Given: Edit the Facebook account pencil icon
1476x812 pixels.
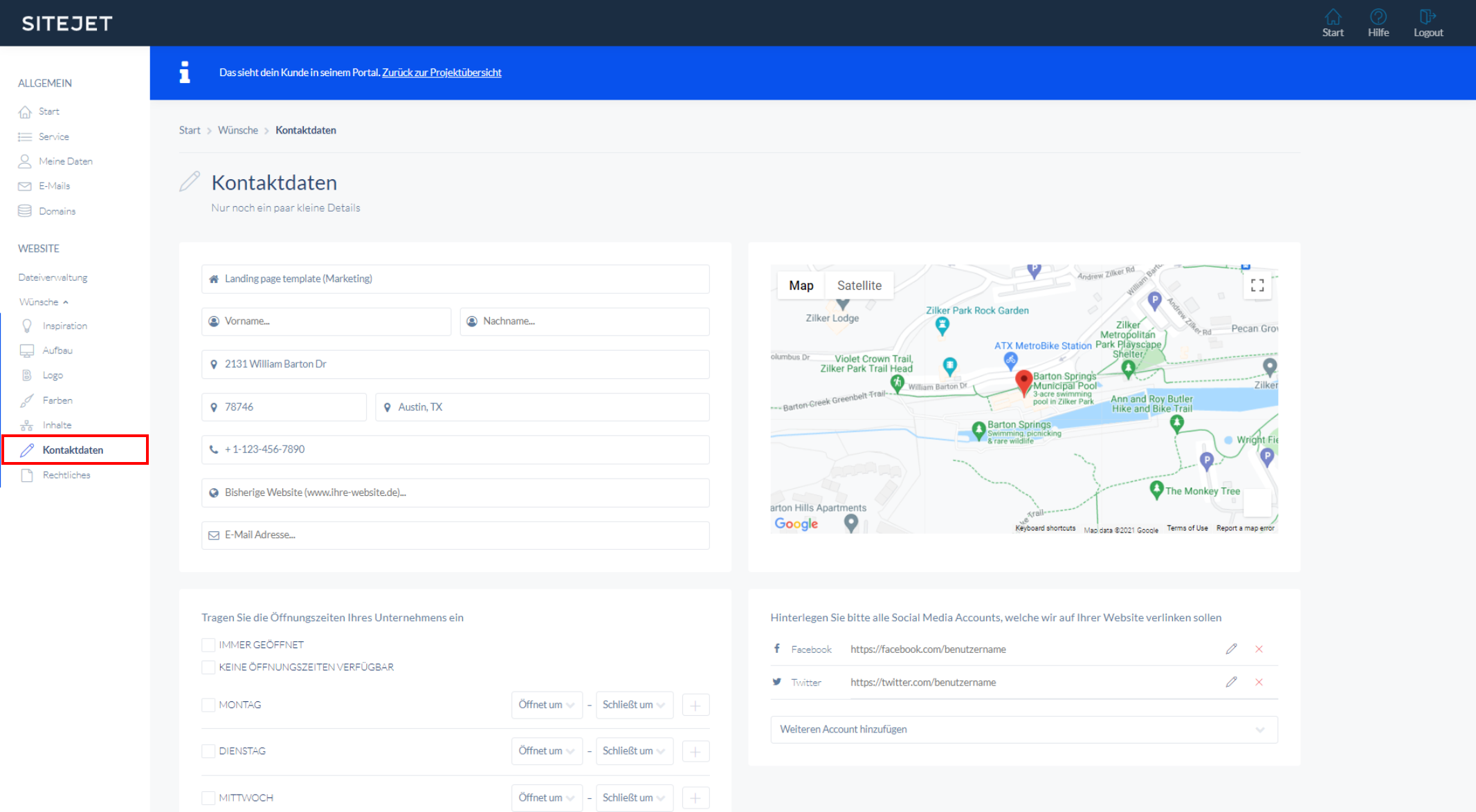Looking at the screenshot, I should coord(1231,649).
